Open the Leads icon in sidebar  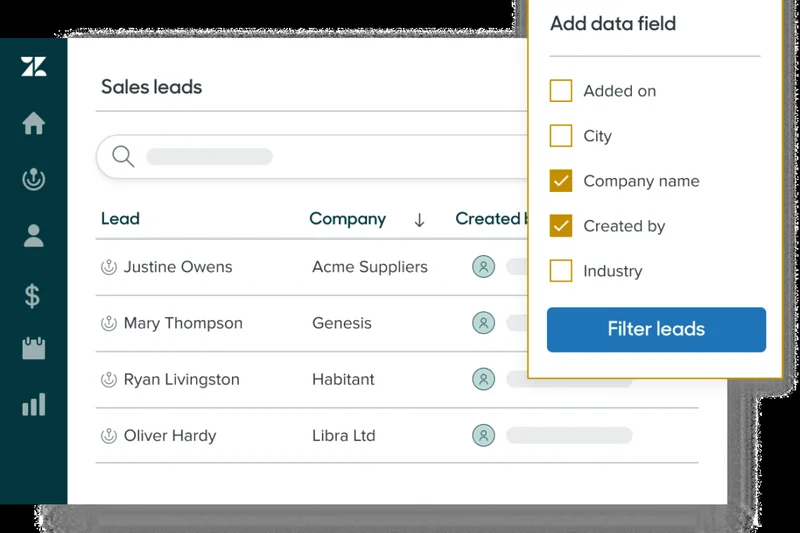pyautogui.click(x=33, y=180)
